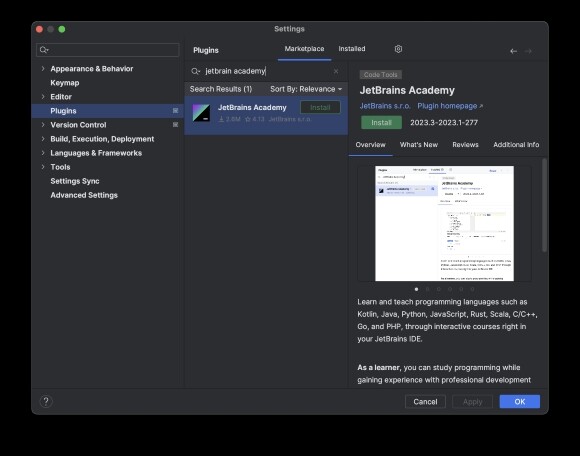Click the plugin screenshot preview thumbnail
Image resolution: width=580 pixels, height=456 pixels.
coord(444,223)
